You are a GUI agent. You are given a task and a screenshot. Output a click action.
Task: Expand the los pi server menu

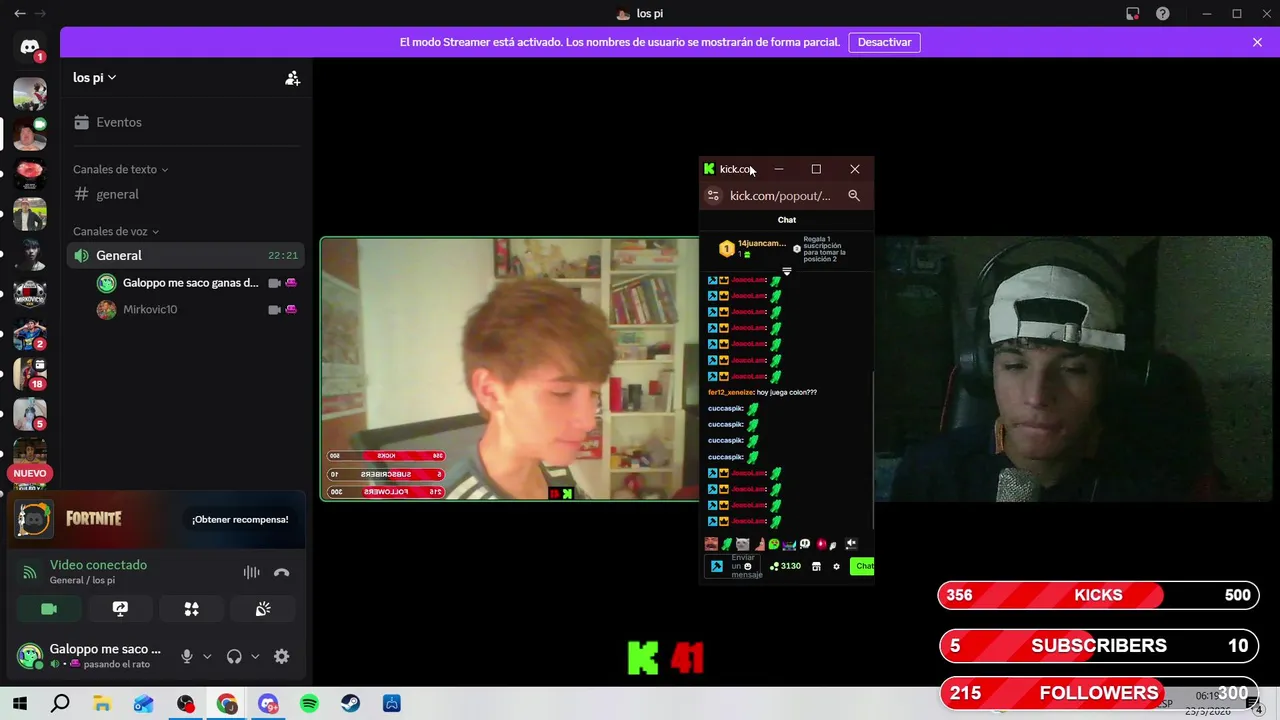[95, 78]
